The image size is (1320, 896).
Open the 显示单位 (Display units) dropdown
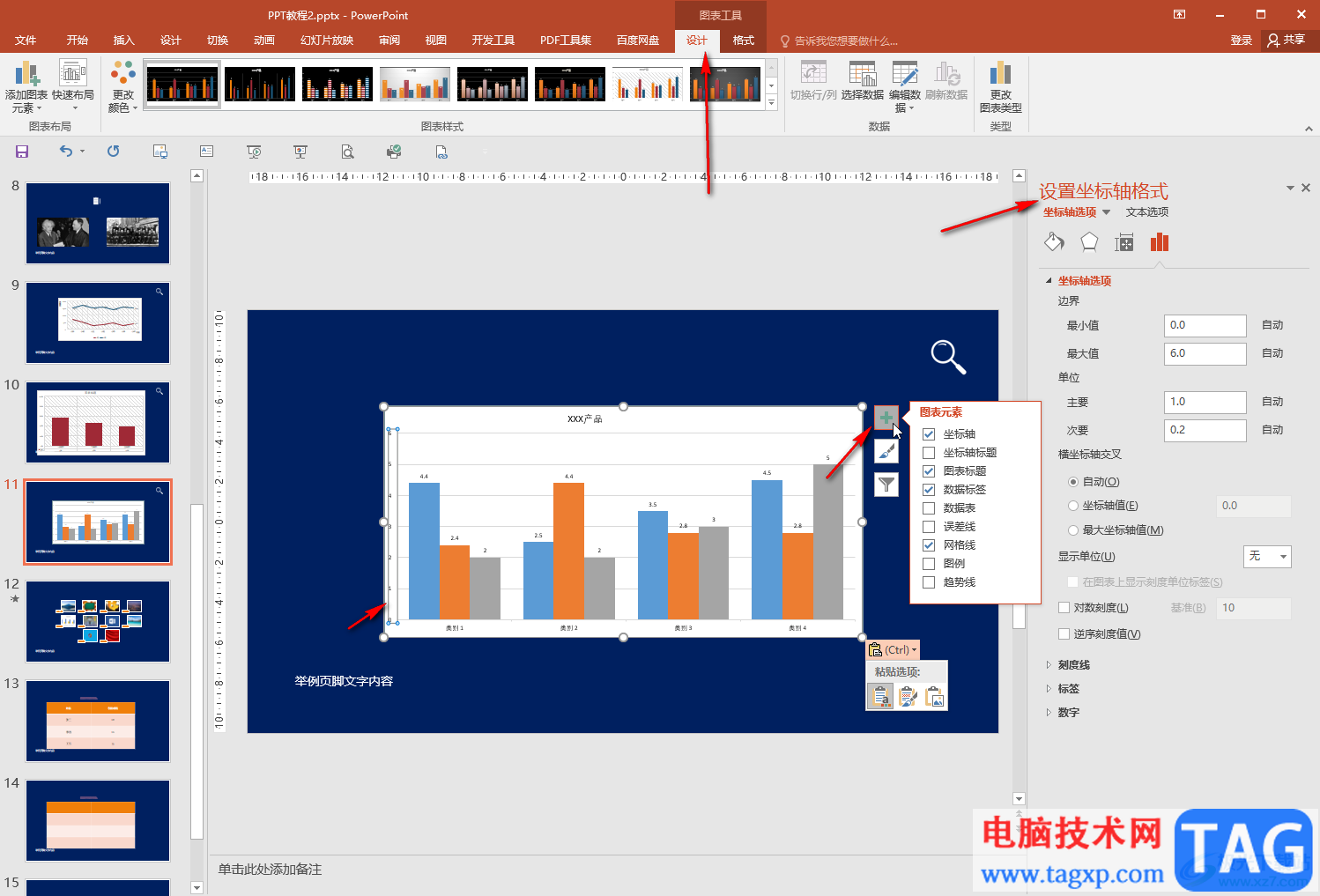[x=1267, y=557]
